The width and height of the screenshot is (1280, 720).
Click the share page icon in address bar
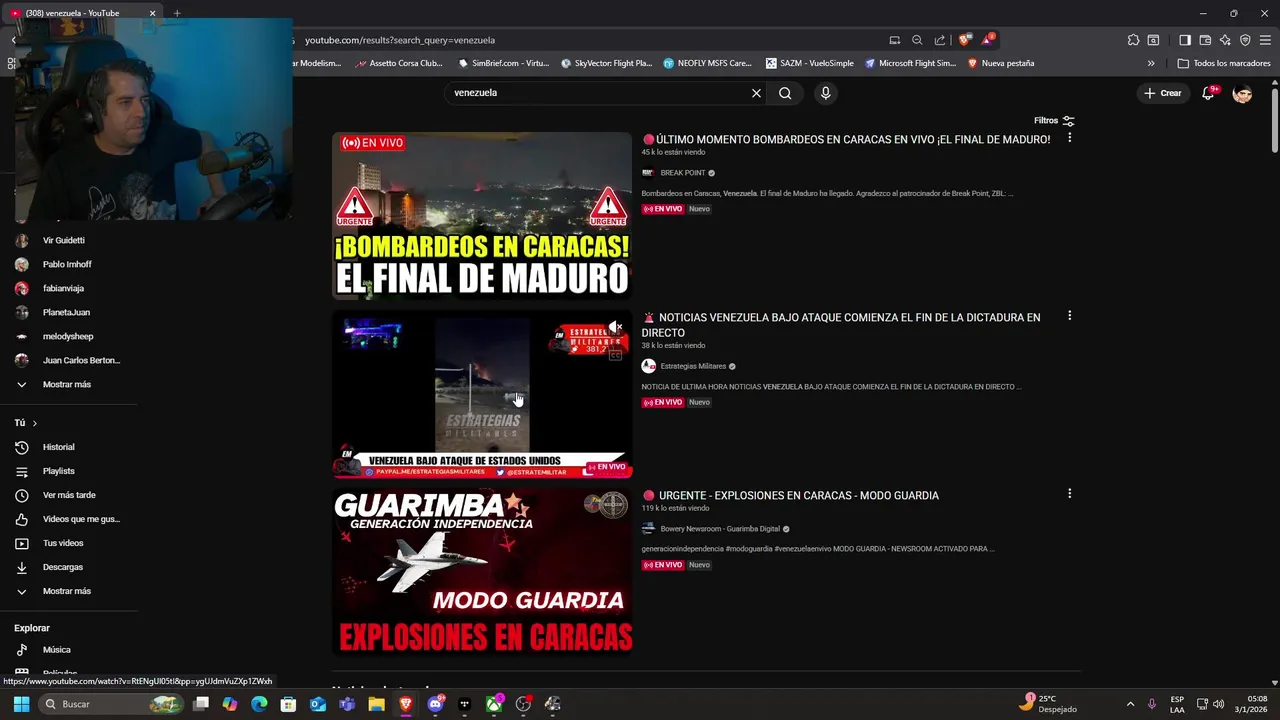click(940, 40)
